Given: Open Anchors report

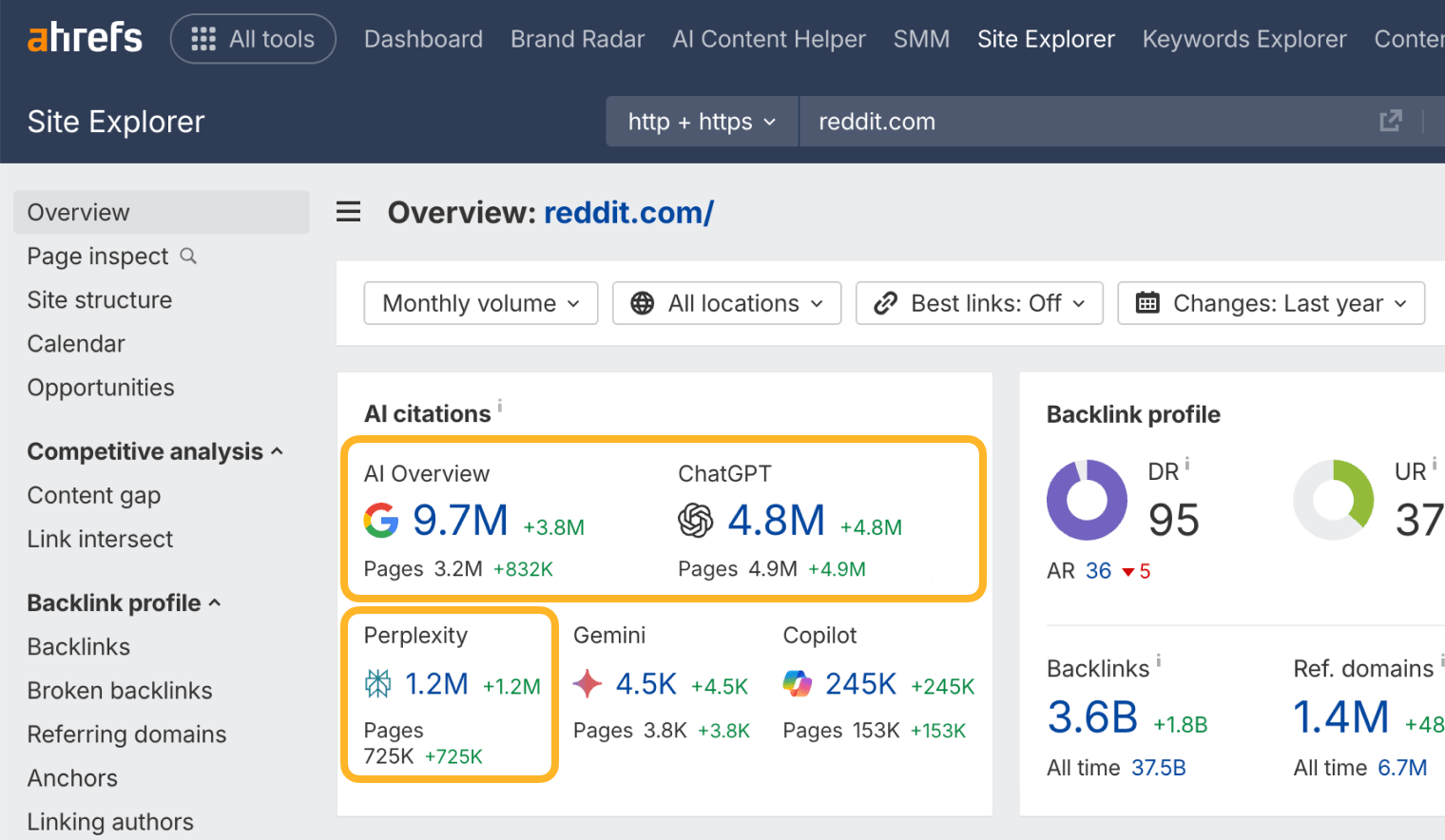Looking at the screenshot, I should tap(72, 778).
